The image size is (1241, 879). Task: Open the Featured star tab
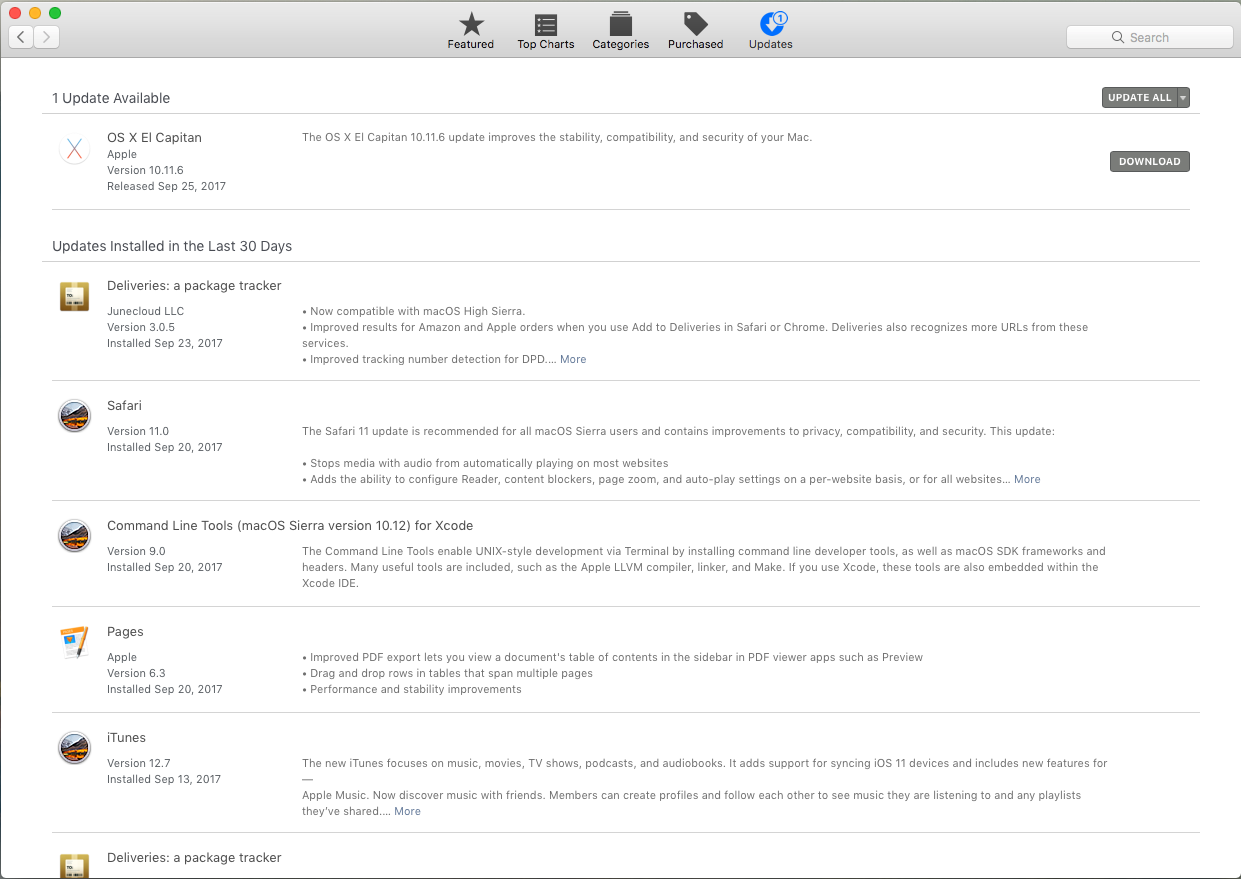click(470, 31)
